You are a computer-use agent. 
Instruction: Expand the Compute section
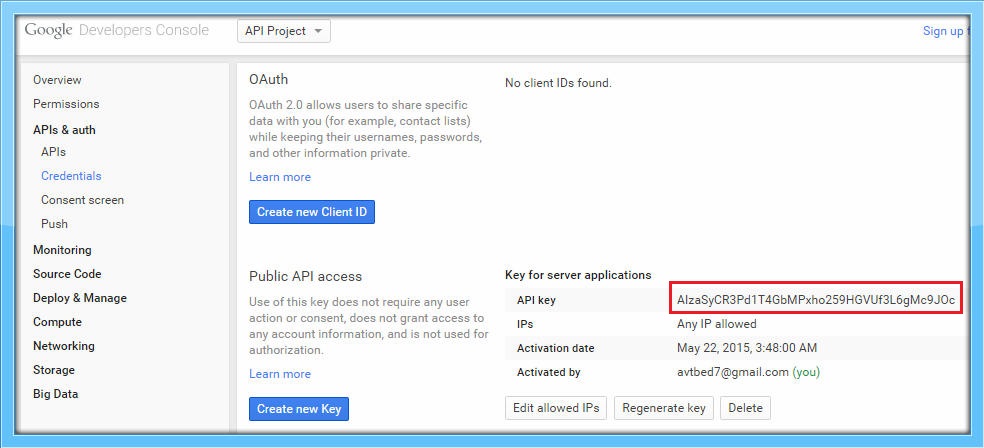pyautogui.click(x=57, y=322)
